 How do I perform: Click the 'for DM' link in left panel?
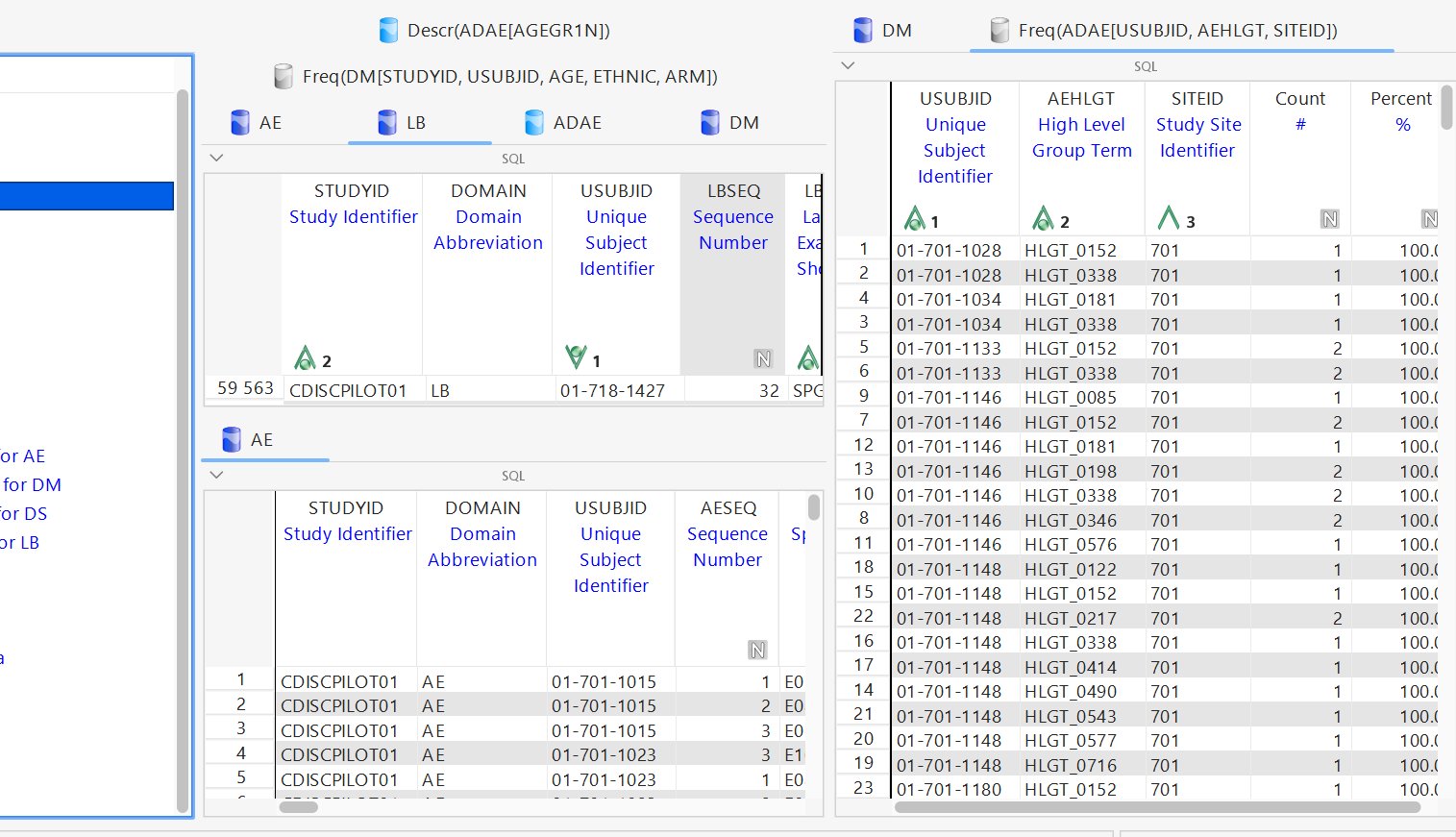32,485
